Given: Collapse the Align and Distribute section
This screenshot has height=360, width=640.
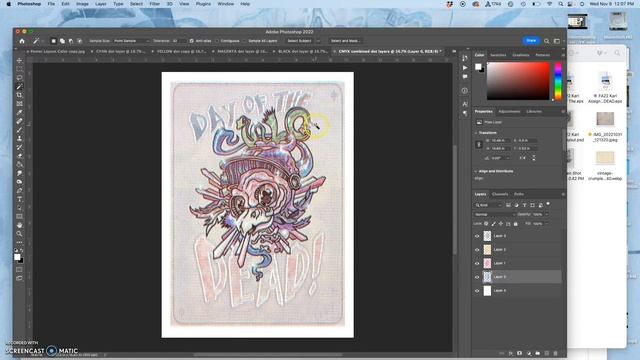Looking at the screenshot, I should pos(476,171).
